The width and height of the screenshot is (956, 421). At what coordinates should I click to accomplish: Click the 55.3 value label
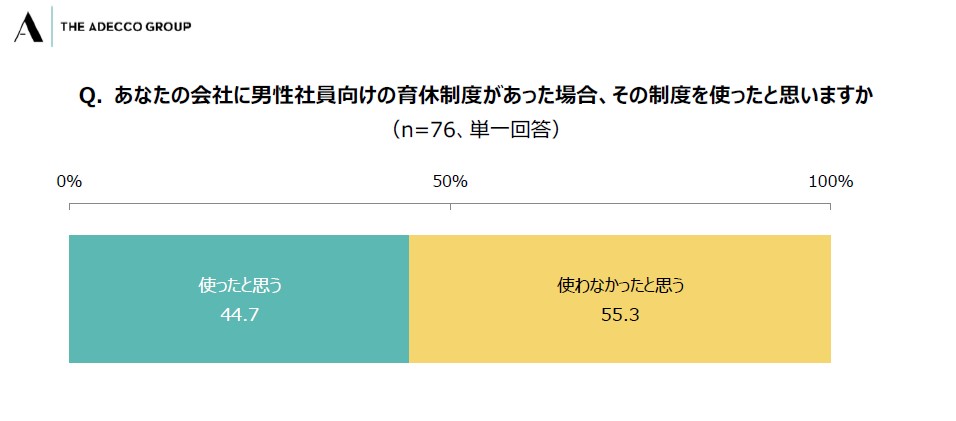coord(620,316)
